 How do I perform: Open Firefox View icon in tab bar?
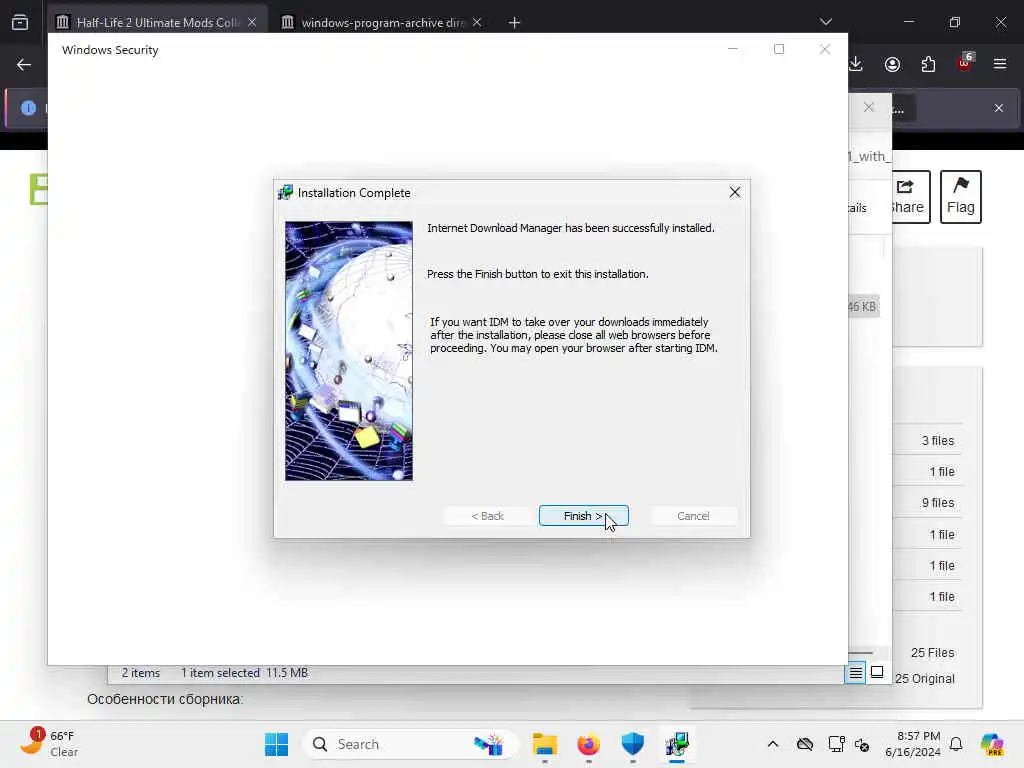coord(20,22)
